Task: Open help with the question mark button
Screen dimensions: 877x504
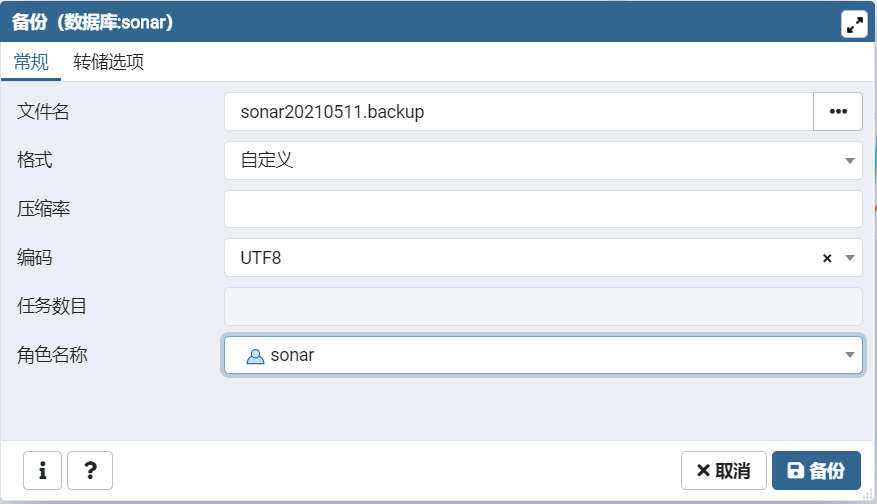Action: click(x=90, y=470)
